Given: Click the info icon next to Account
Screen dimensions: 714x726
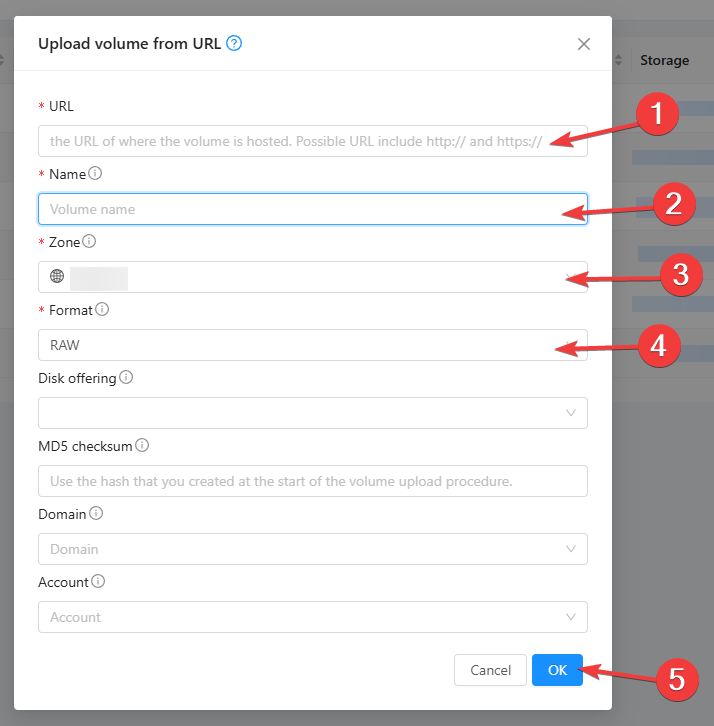Looking at the screenshot, I should pyautogui.click(x=99, y=581).
